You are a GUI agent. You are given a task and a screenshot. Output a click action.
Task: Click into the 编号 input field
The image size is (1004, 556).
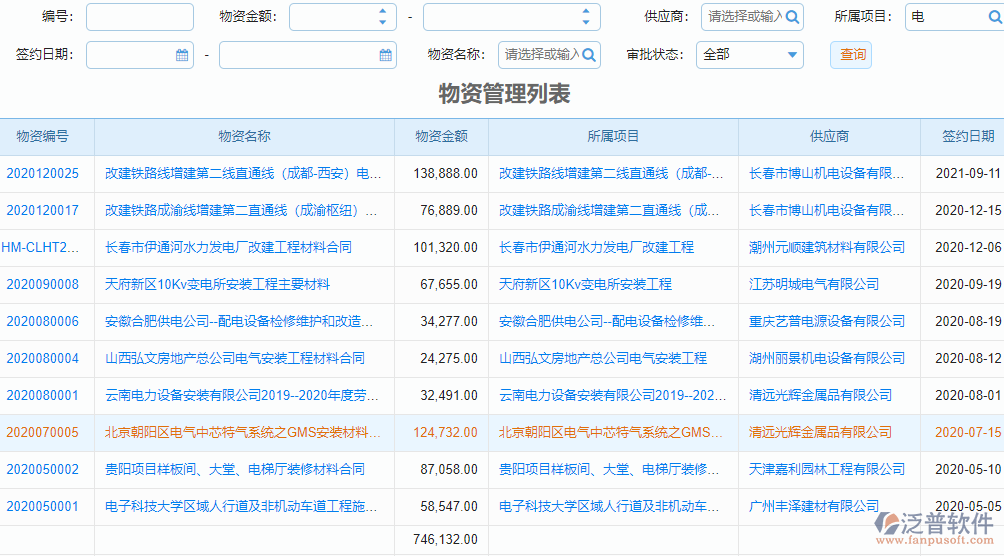coord(139,17)
